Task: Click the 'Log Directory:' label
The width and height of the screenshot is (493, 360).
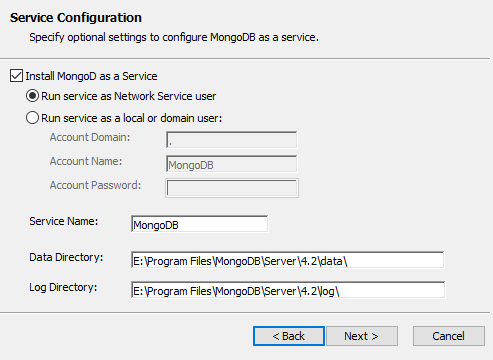Action: pyautogui.click(x=63, y=287)
